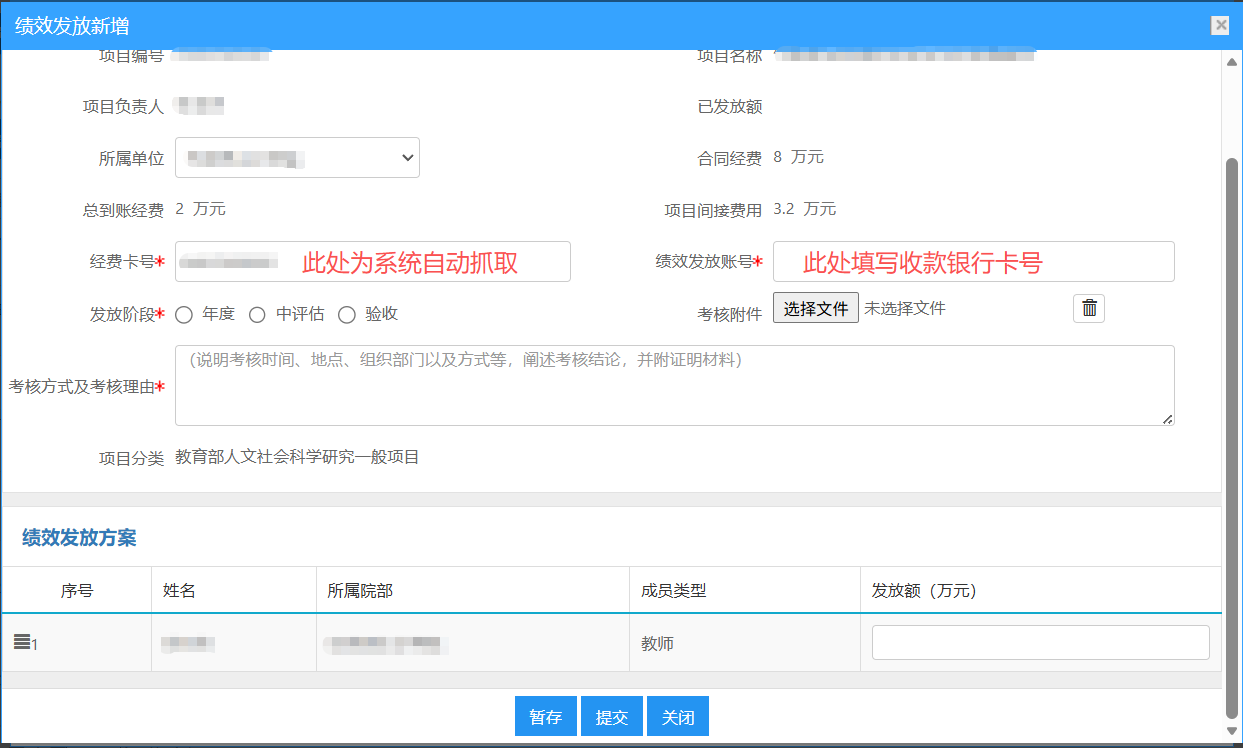Focus the 经费卡号 input field
Viewport: 1243px width, 748px height.
[373, 262]
